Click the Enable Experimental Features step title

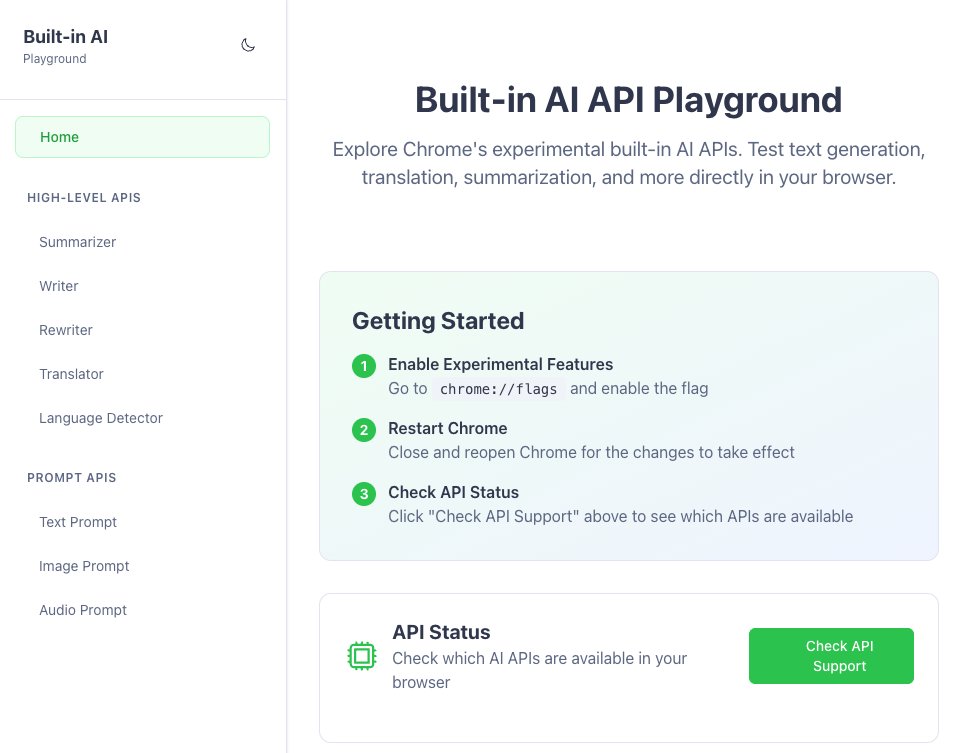[x=501, y=364]
